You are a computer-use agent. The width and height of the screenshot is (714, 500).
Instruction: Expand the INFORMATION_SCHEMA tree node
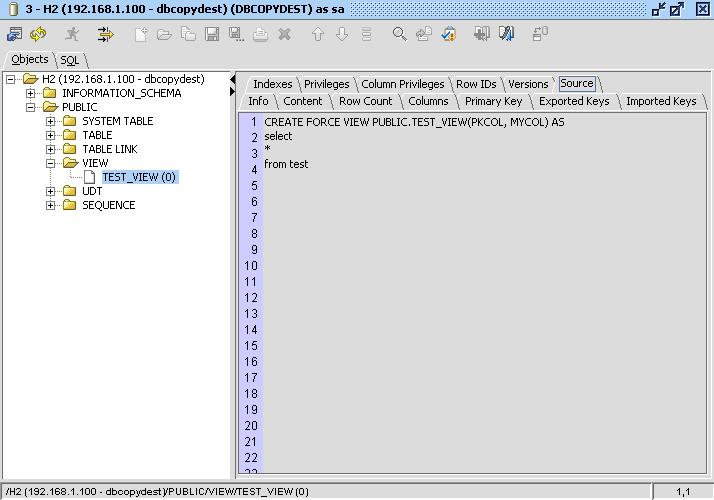click(x=31, y=93)
